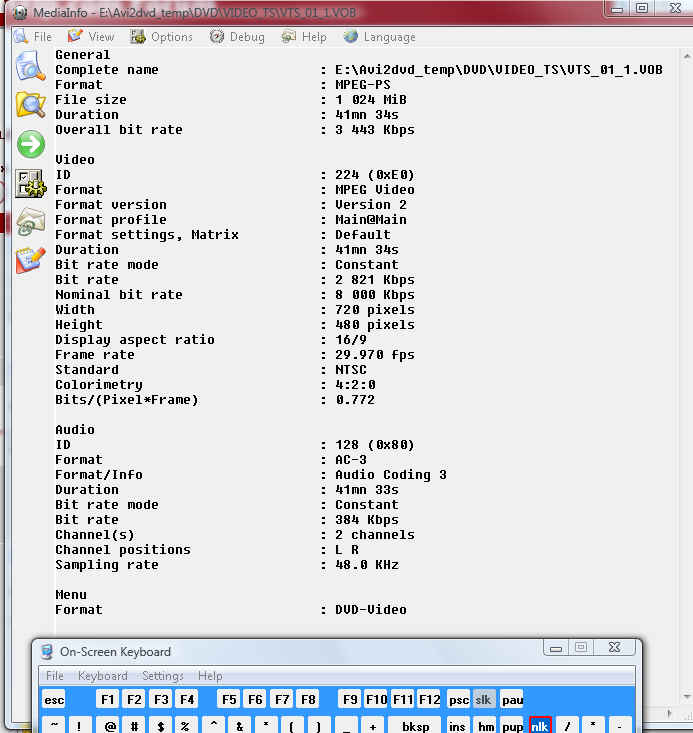Open preferences via the checkbox-gear sidebar icon

click(x=31, y=183)
